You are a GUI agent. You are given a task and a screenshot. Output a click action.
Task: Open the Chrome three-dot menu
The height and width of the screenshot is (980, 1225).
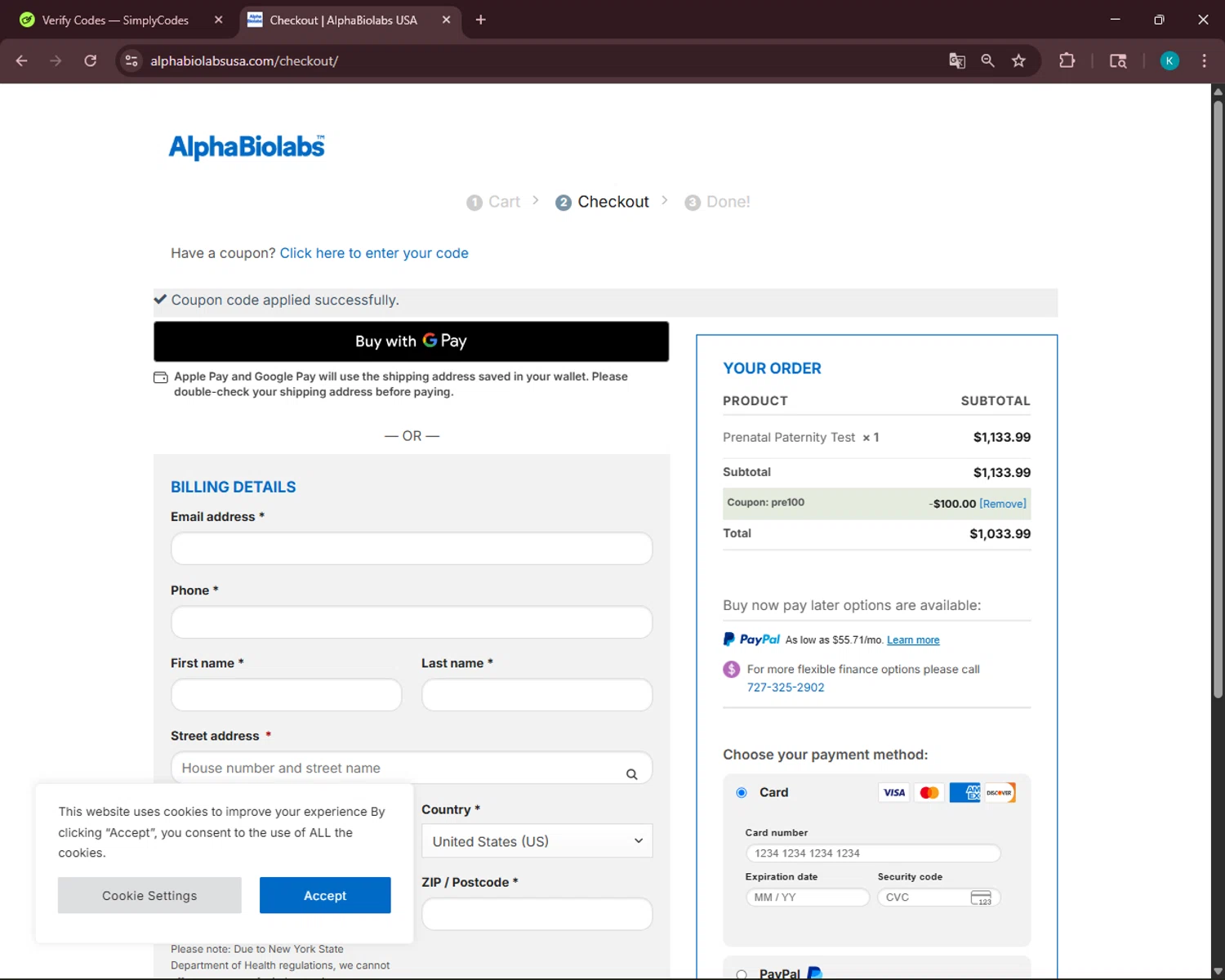click(x=1204, y=60)
